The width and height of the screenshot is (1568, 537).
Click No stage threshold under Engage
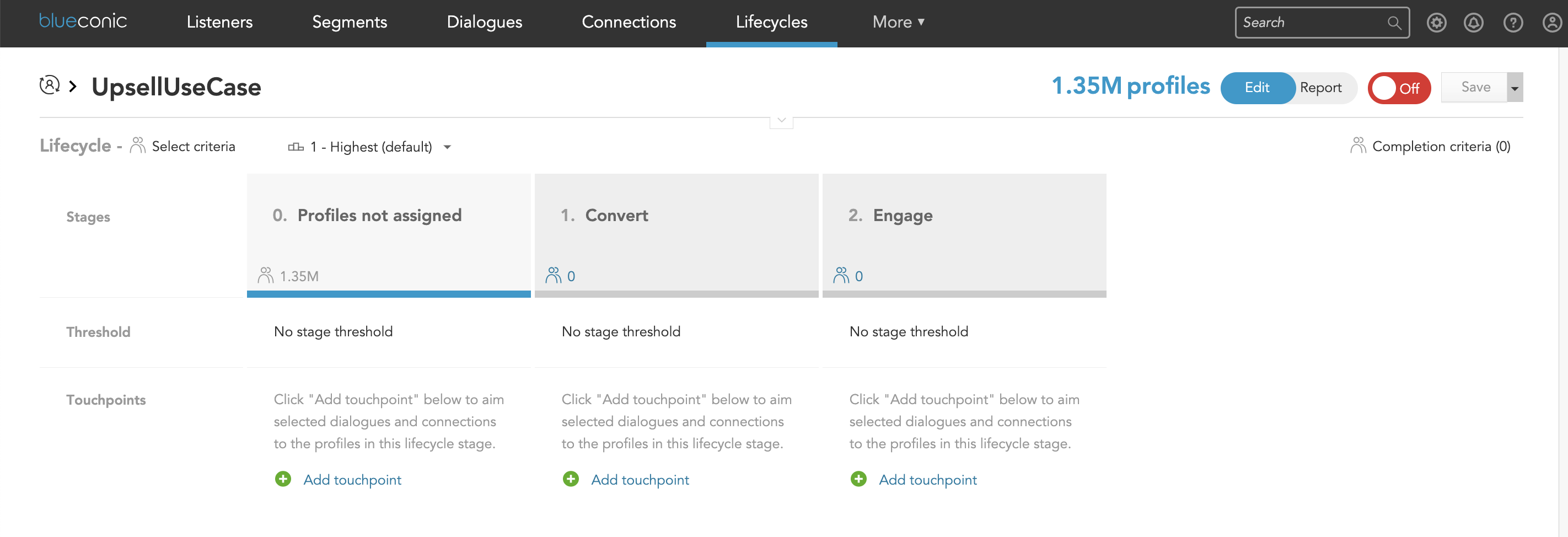(909, 332)
